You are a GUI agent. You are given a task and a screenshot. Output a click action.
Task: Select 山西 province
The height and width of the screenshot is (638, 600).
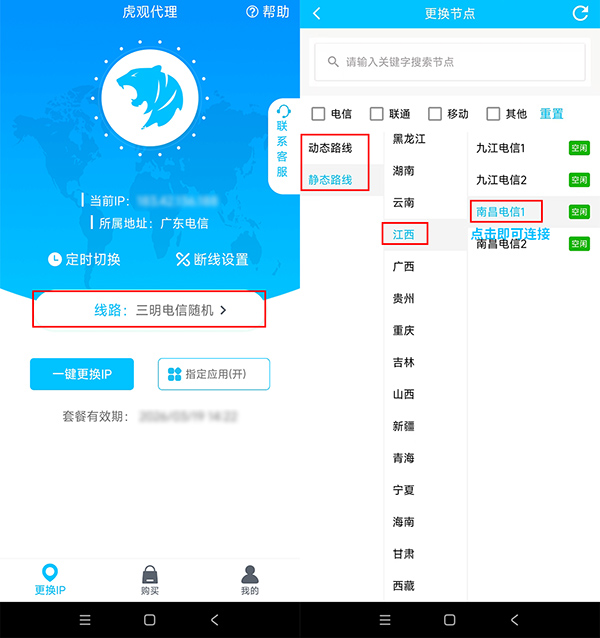(404, 394)
